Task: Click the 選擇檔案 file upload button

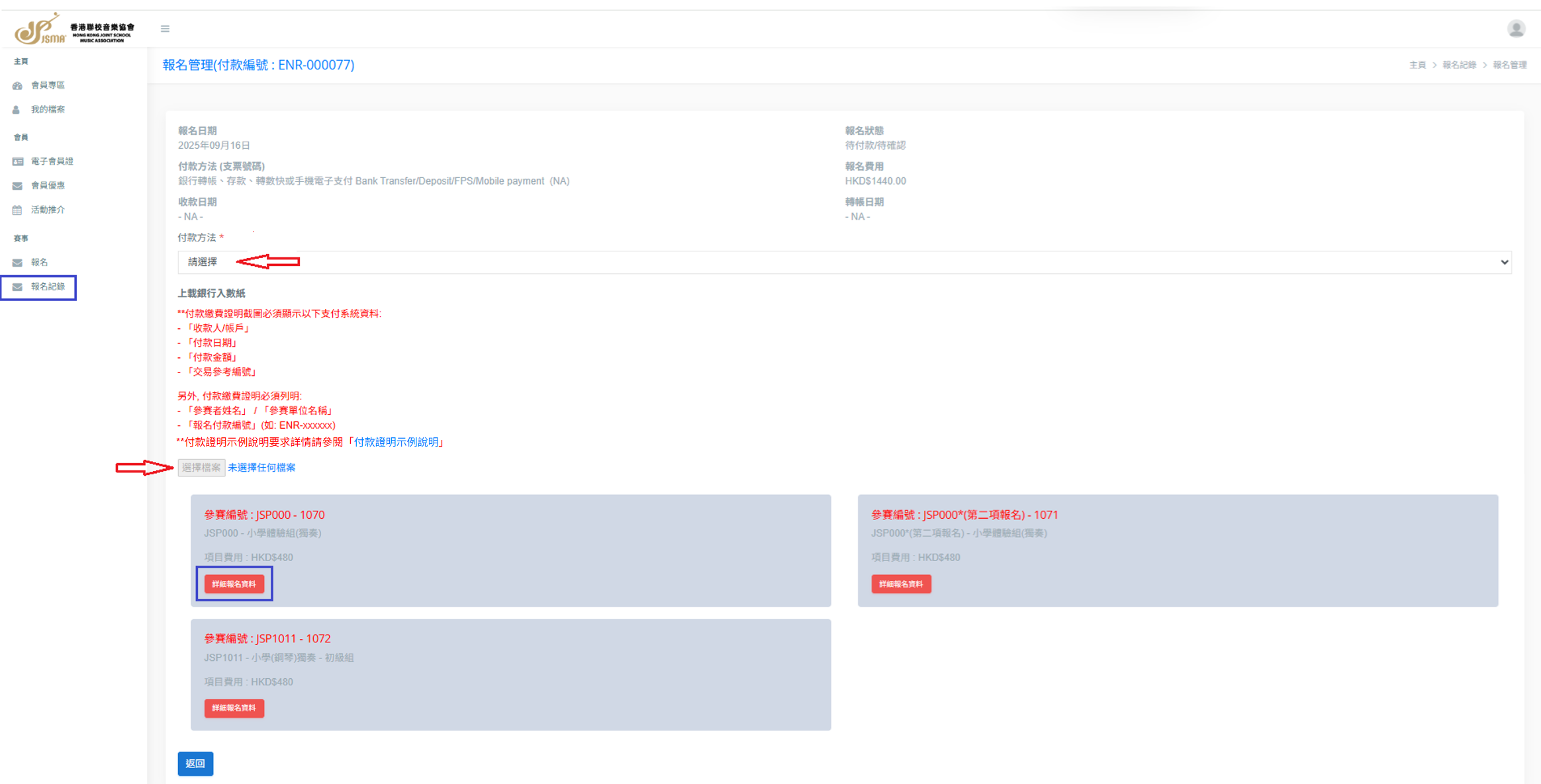Action: (x=201, y=468)
